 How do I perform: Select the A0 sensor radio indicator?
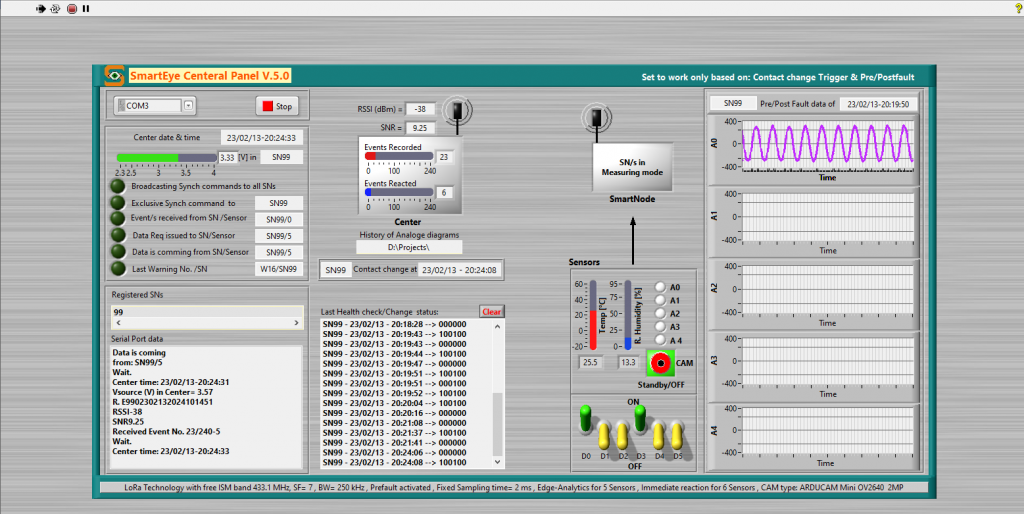pyautogui.click(x=660, y=287)
